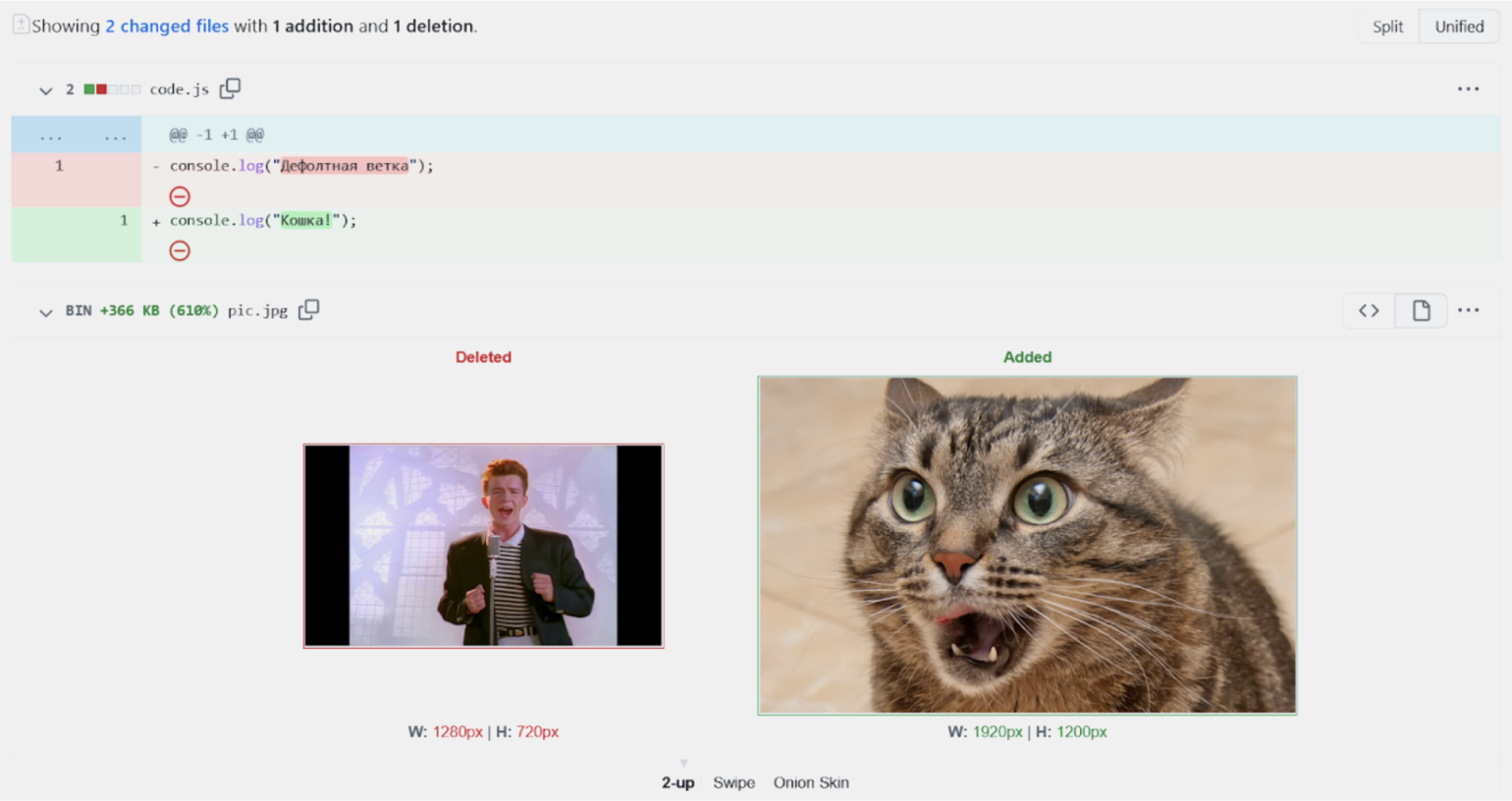Copy the pic.jpg file path
This screenshot has height=801, width=1512.
click(x=308, y=310)
